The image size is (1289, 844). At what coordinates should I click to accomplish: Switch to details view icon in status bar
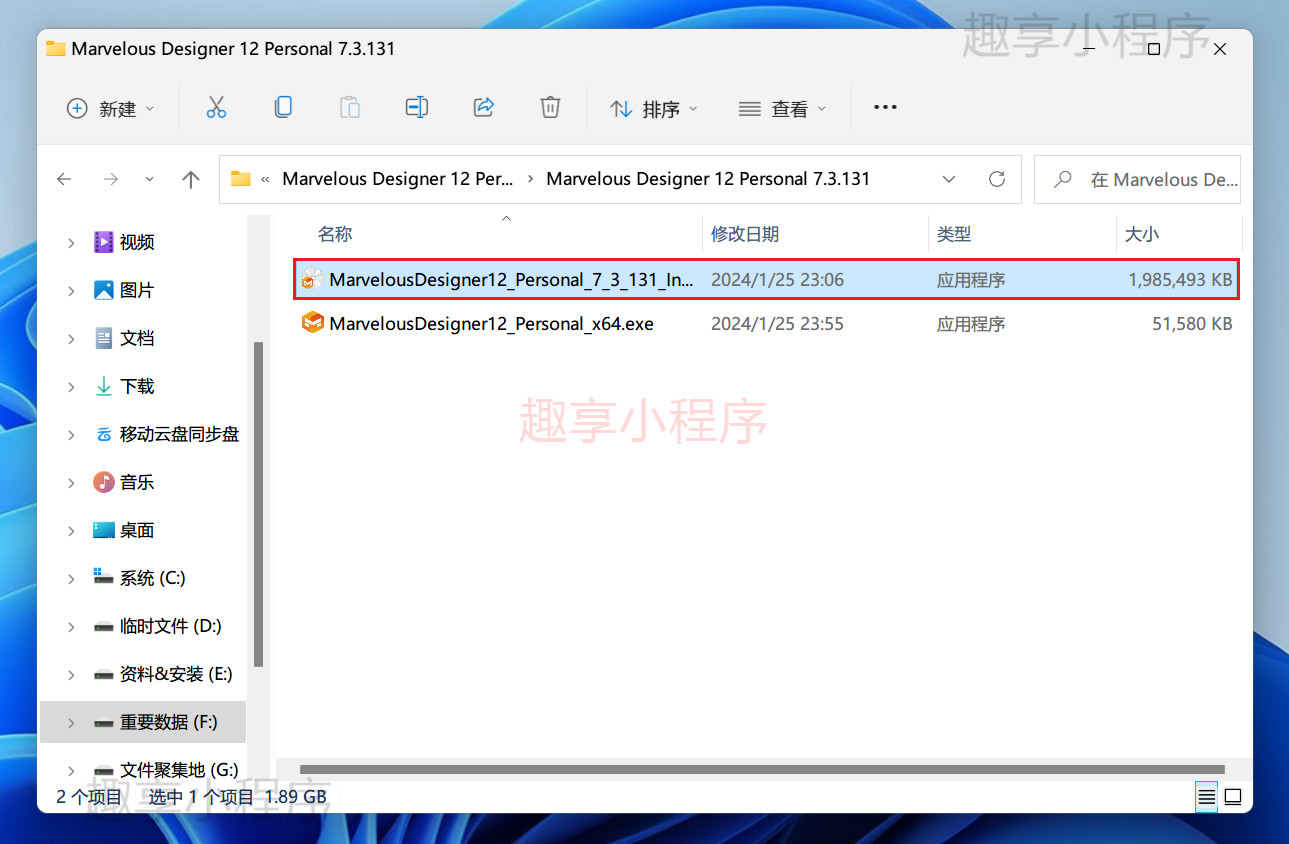[1207, 797]
